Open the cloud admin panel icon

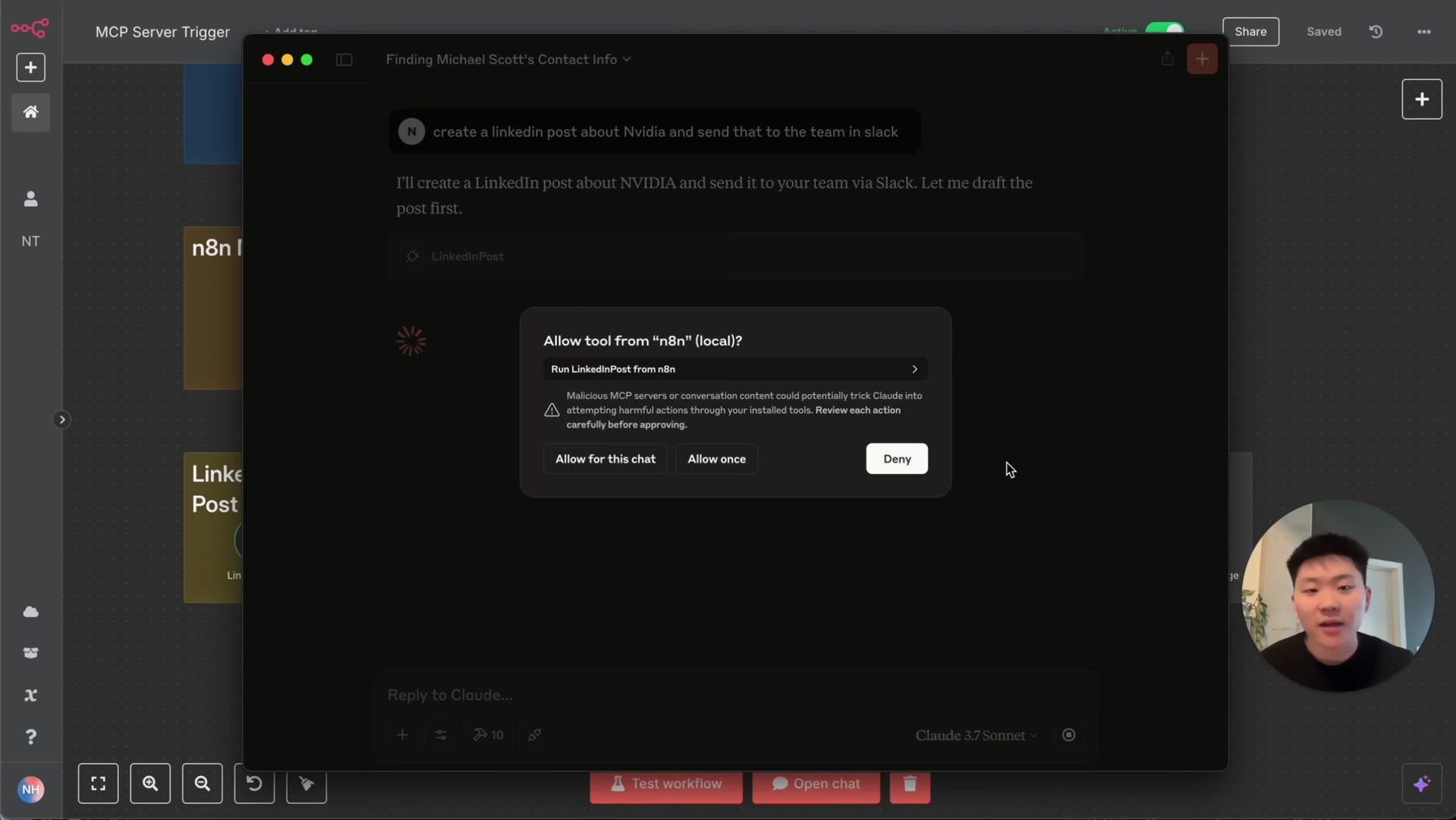(x=31, y=612)
